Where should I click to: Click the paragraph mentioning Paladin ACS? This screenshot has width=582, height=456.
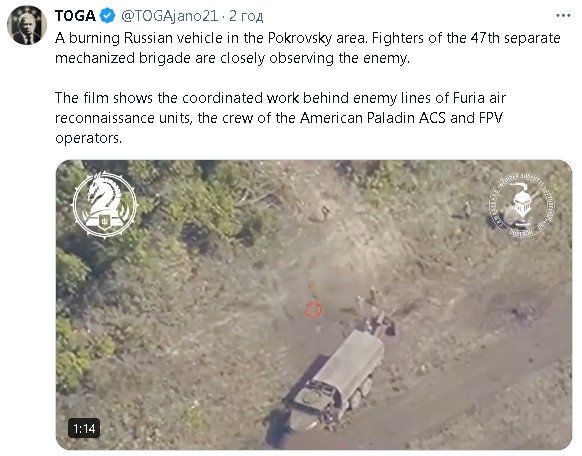(280, 118)
